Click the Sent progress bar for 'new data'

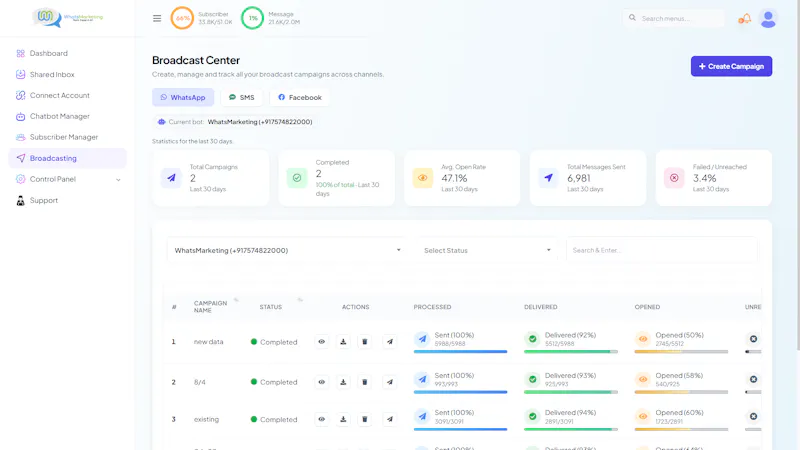tap(460, 352)
